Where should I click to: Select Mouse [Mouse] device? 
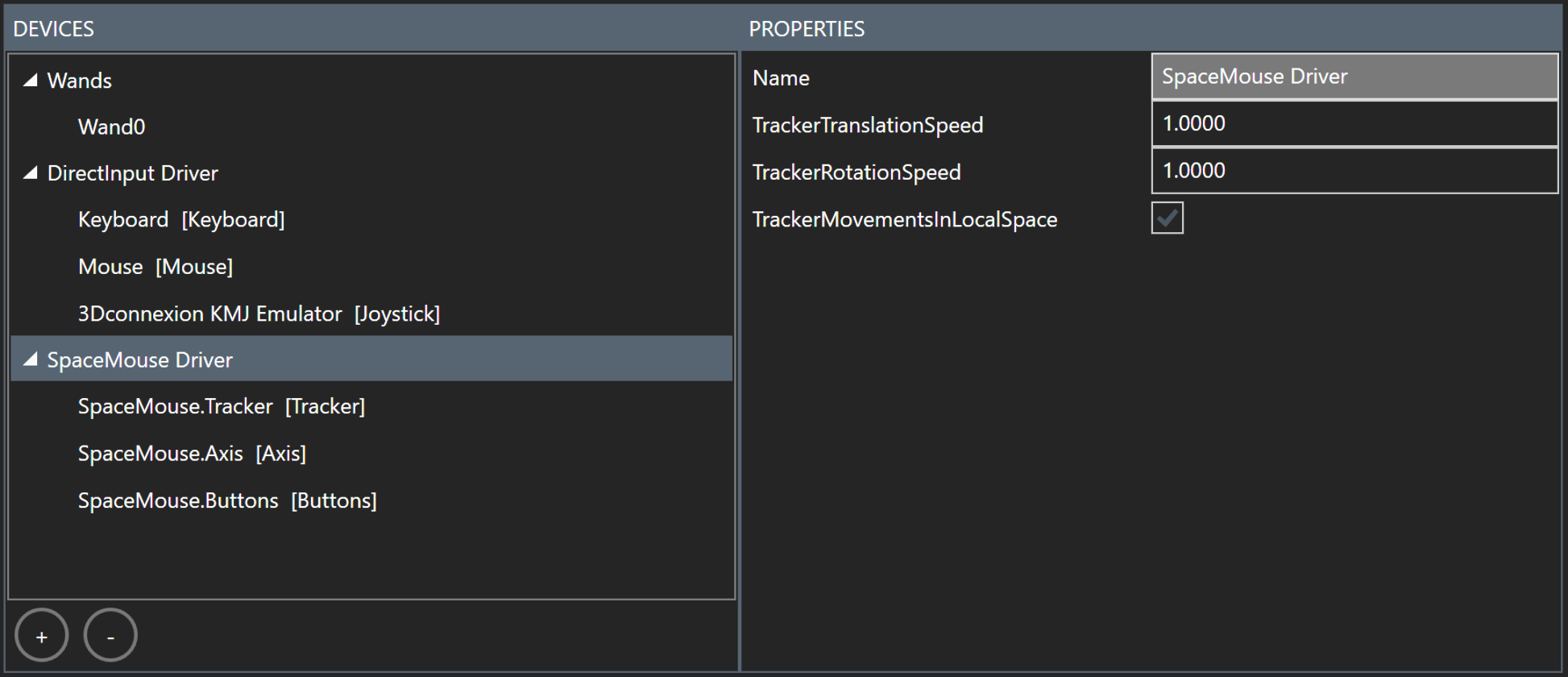click(x=156, y=267)
